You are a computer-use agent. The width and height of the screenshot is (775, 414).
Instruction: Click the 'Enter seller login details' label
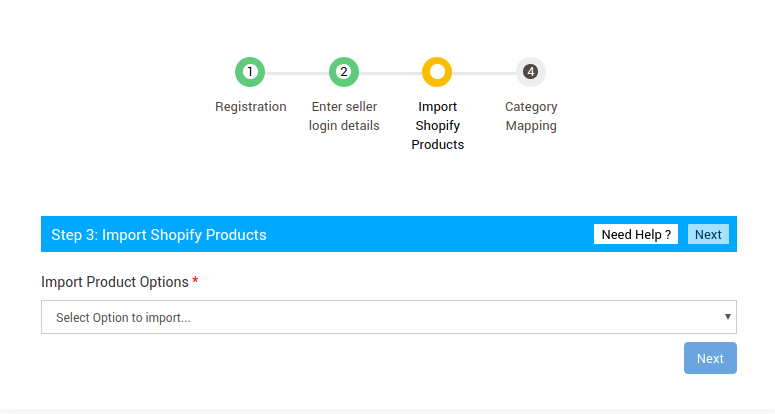[x=344, y=116]
